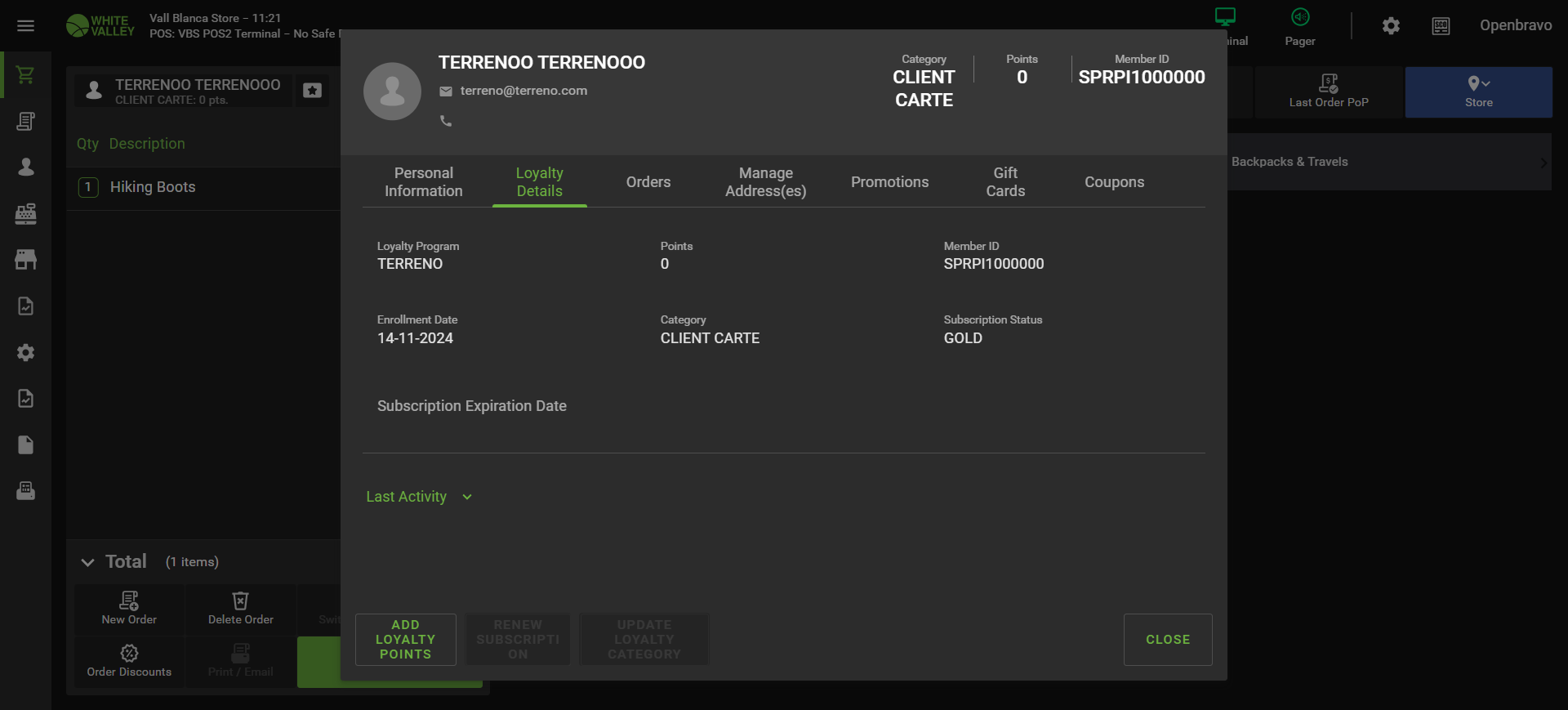Click Add Loyalty Points button
This screenshot has width=1568, height=710.
click(x=406, y=640)
